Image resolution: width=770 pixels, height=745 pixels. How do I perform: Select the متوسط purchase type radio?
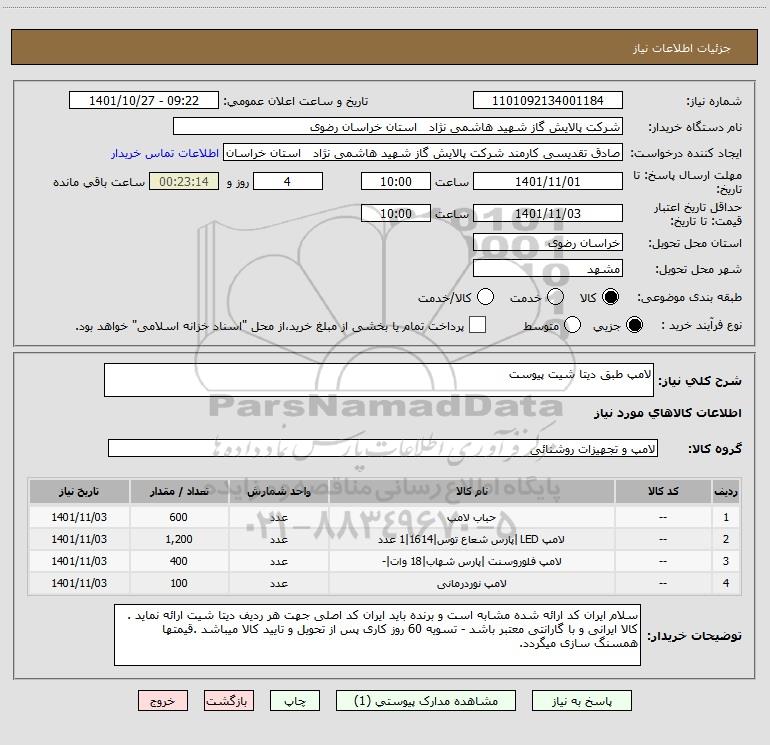572,325
